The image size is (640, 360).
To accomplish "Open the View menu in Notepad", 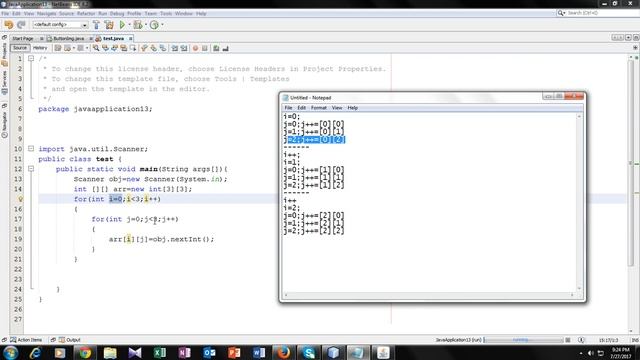I will (337, 108).
